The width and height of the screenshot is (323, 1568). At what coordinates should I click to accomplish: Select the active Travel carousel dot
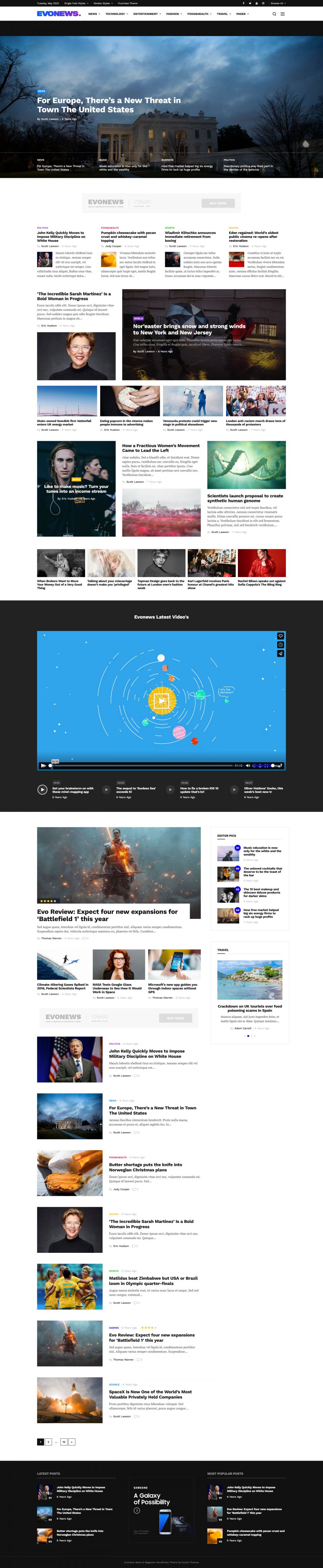[248, 1036]
